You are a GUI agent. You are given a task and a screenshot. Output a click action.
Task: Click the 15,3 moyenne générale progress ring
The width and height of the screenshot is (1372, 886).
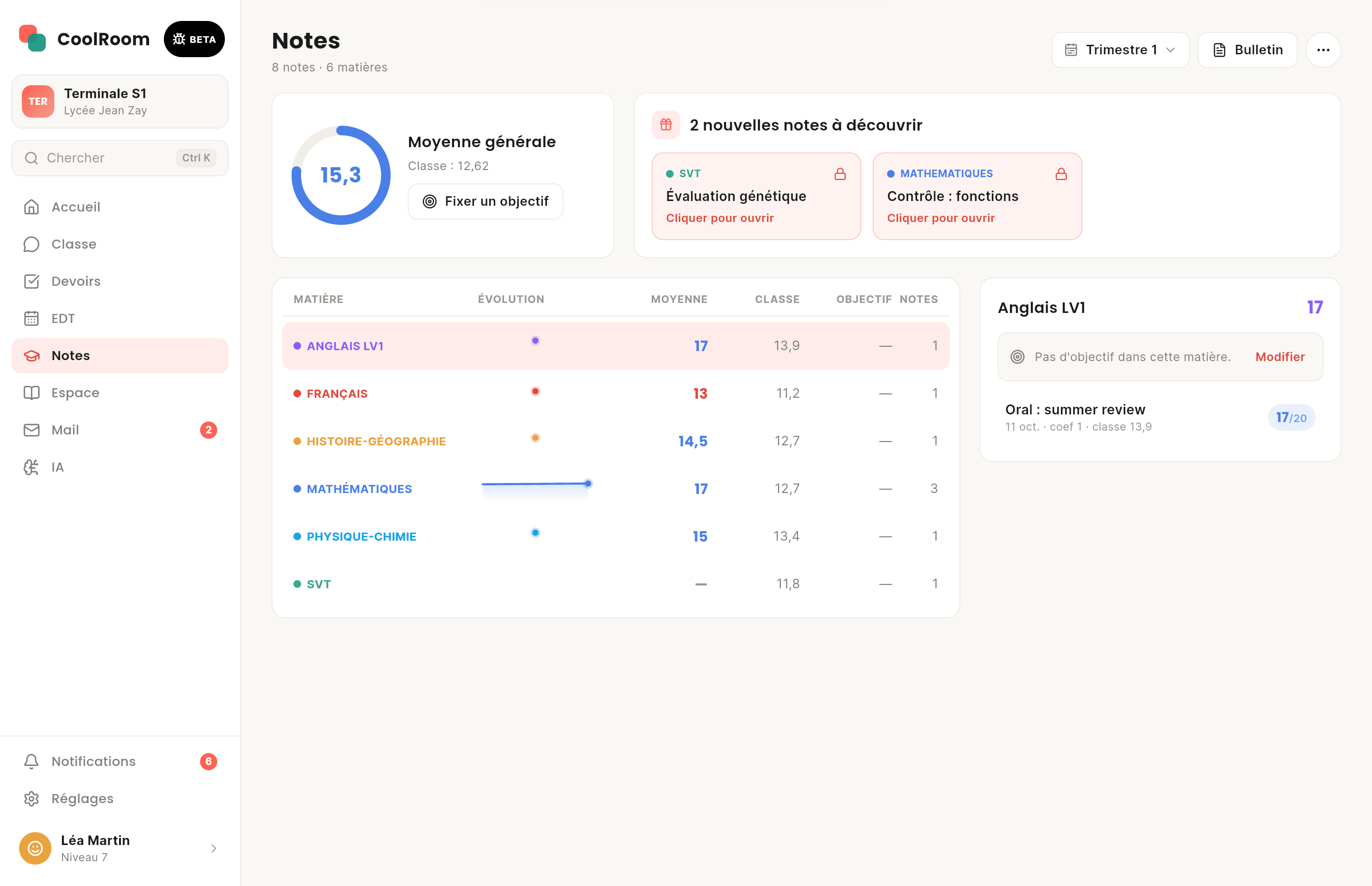click(341, 175)
